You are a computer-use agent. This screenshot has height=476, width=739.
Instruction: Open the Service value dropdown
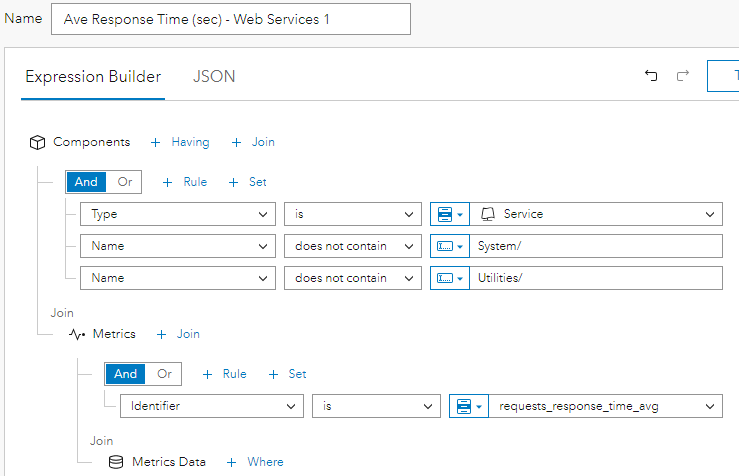[x=596, y=214]
